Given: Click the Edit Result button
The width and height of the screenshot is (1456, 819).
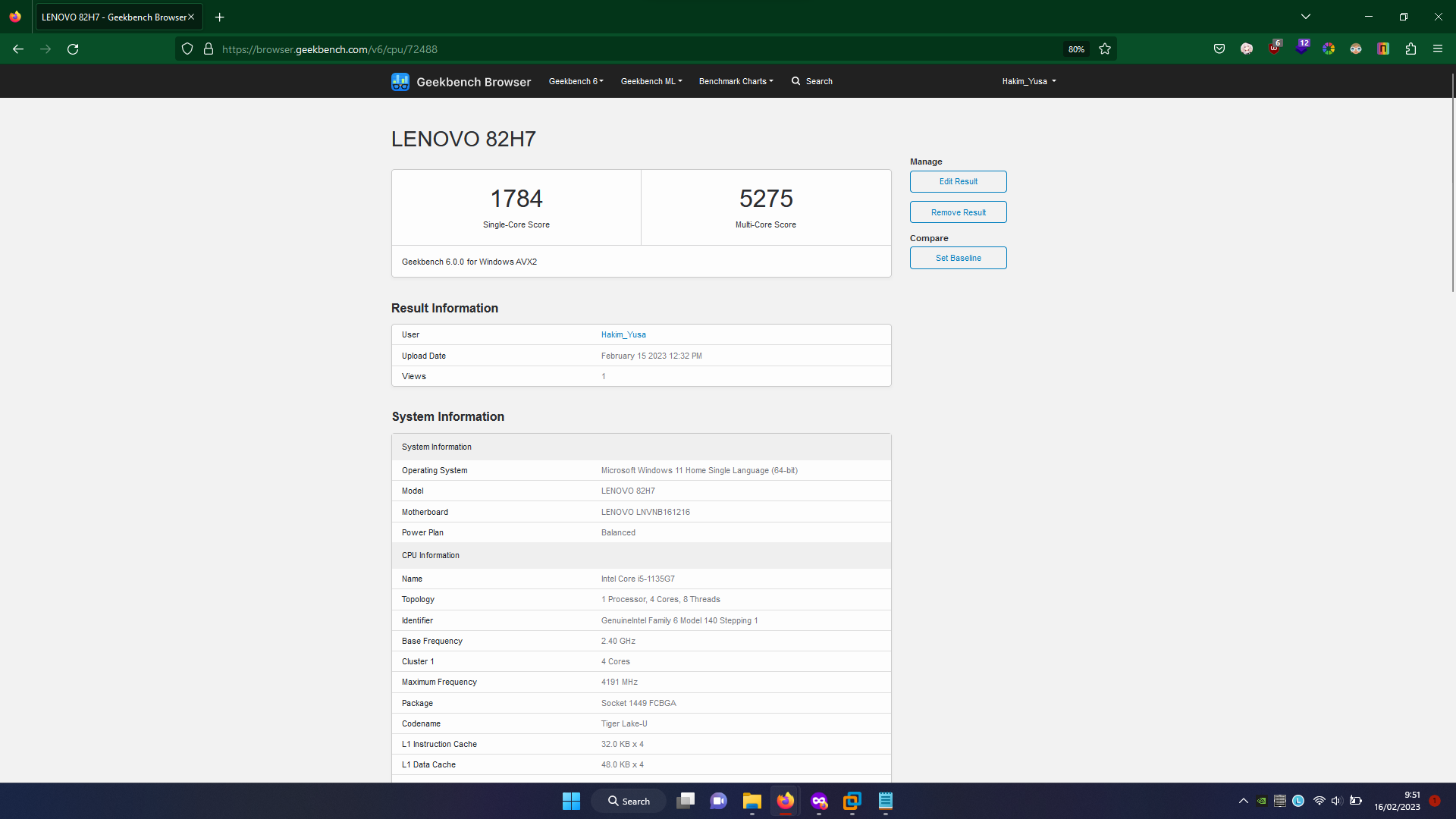Looking at the screenshot, I should [959, 181].
